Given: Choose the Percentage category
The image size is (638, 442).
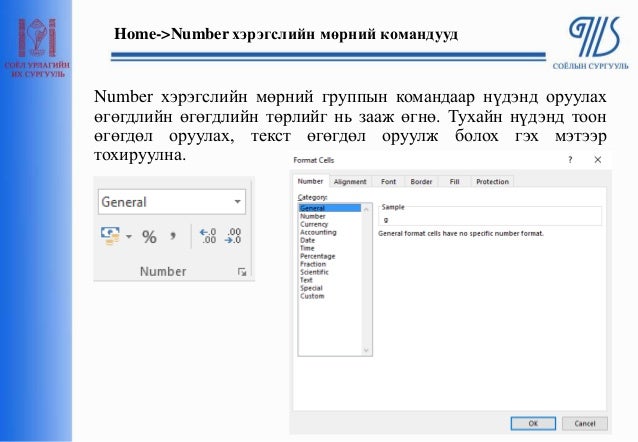Looking at the screenshot, I should coord(319,256).
